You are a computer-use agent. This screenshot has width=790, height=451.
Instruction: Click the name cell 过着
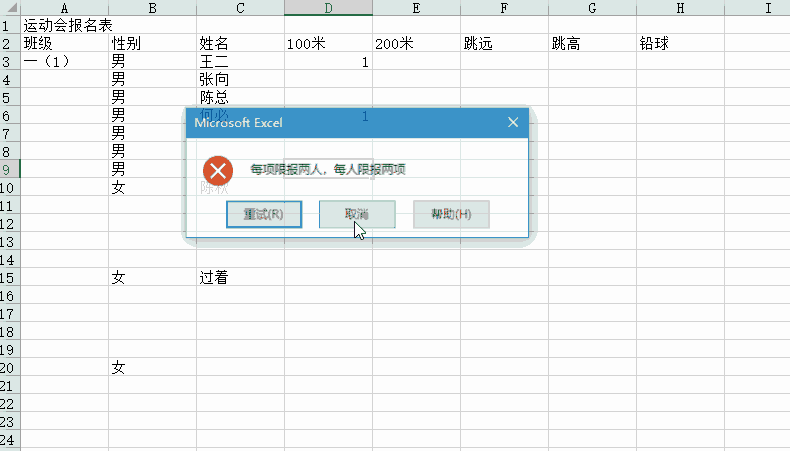240,277
